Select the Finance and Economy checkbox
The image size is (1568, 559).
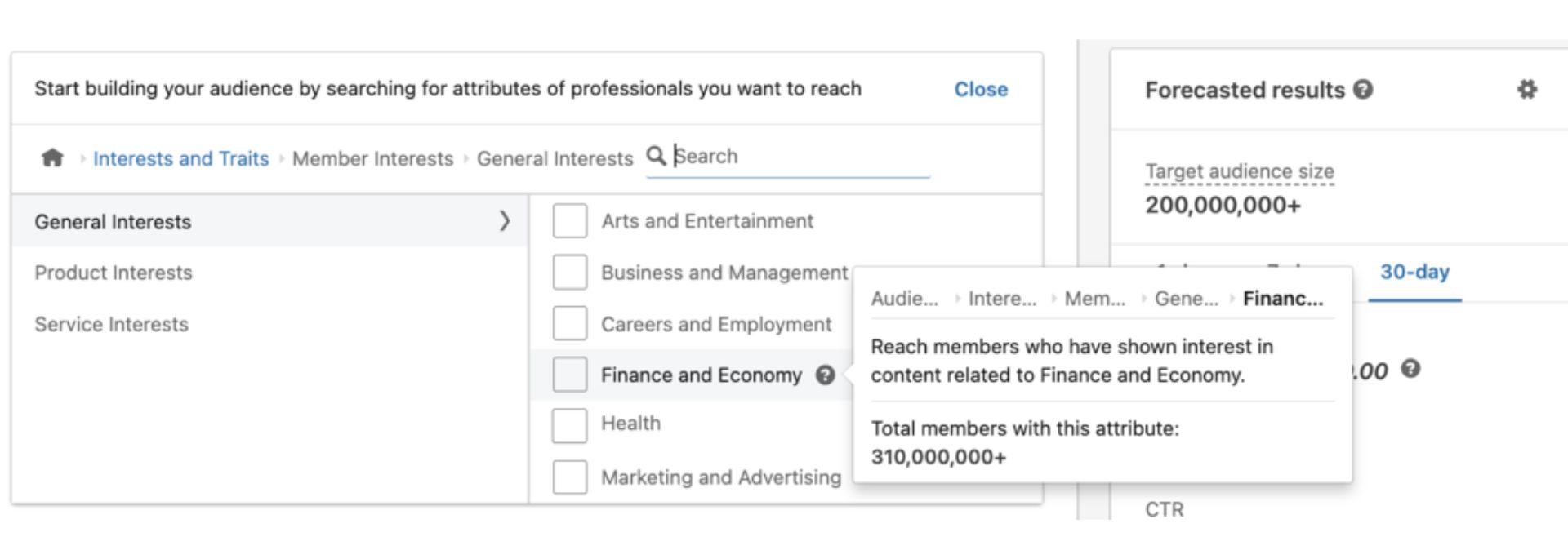click(569, 375)
